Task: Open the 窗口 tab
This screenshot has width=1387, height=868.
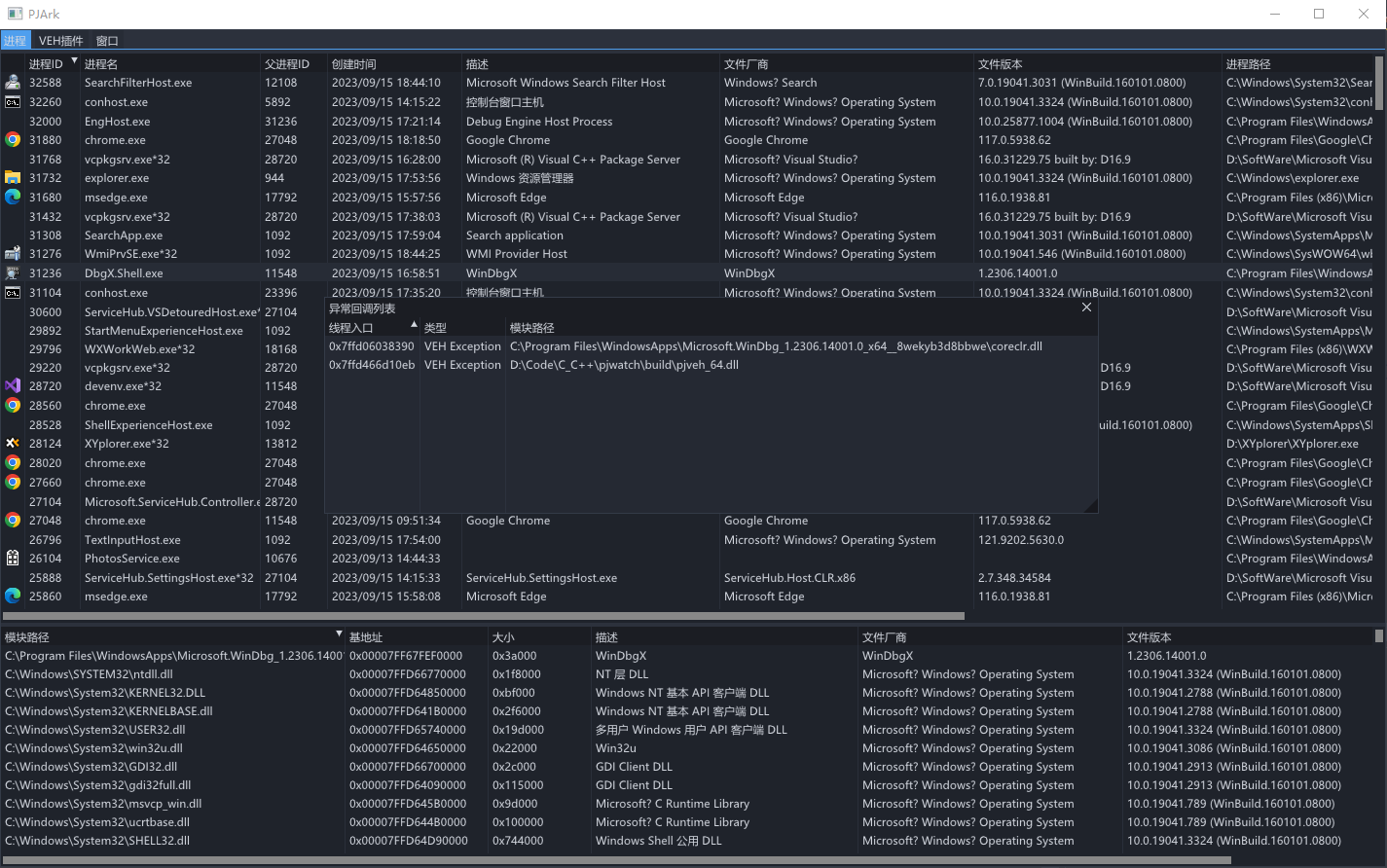Action: (x=107, y=41)
